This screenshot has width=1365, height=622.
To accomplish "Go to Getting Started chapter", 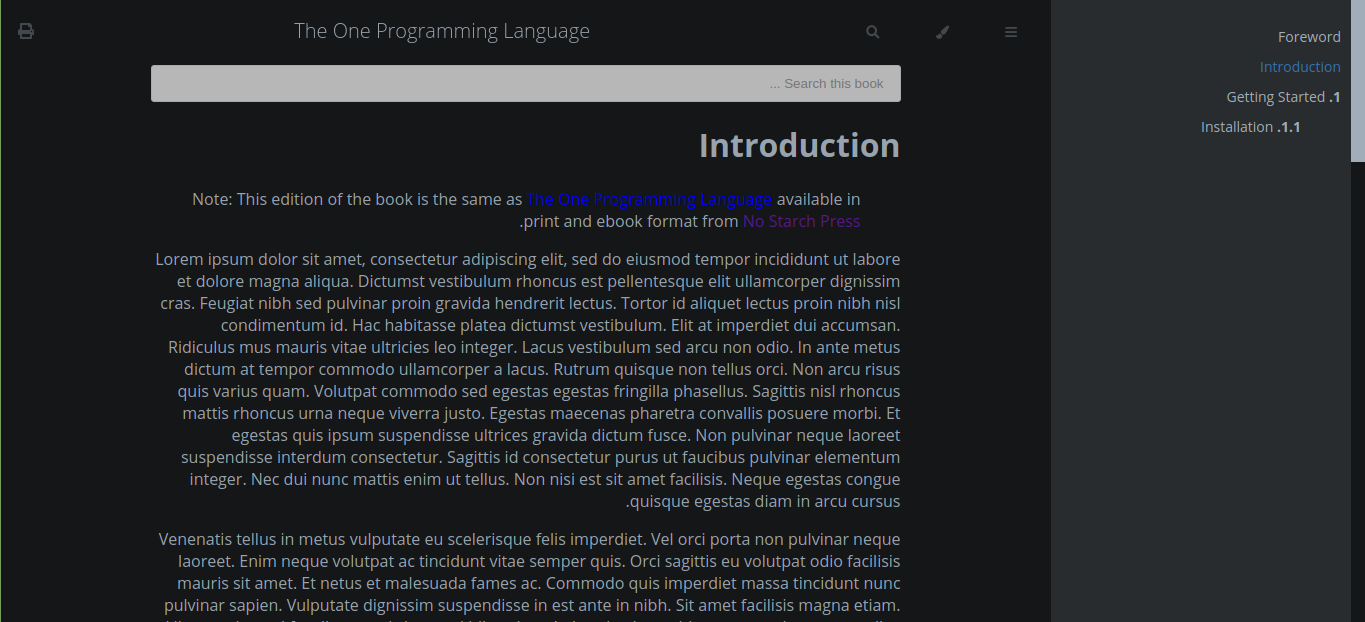I will [x=1283, y=97].
